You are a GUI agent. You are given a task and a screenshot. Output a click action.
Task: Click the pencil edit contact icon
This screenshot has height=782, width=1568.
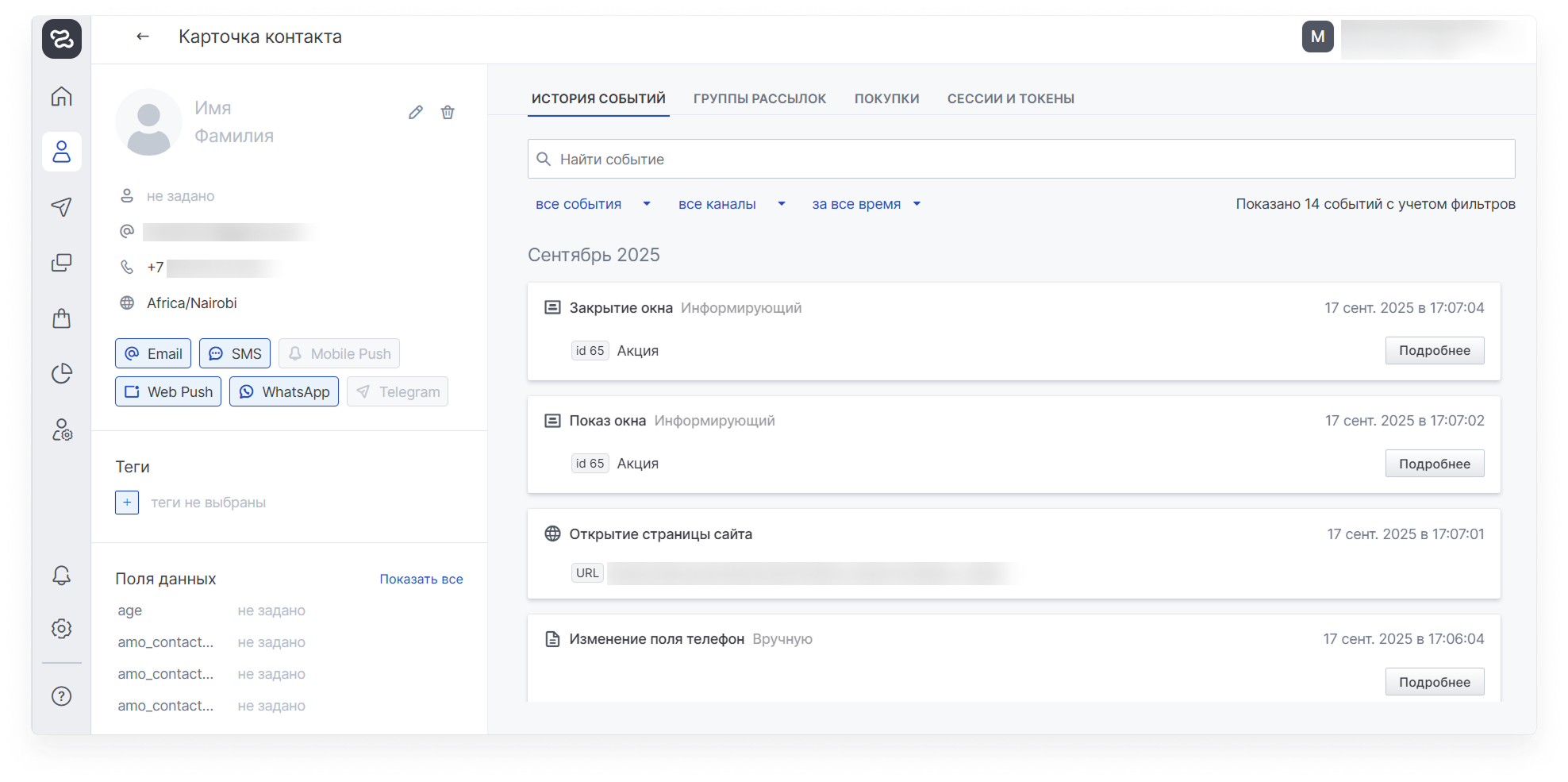click(x=415, y=113)
